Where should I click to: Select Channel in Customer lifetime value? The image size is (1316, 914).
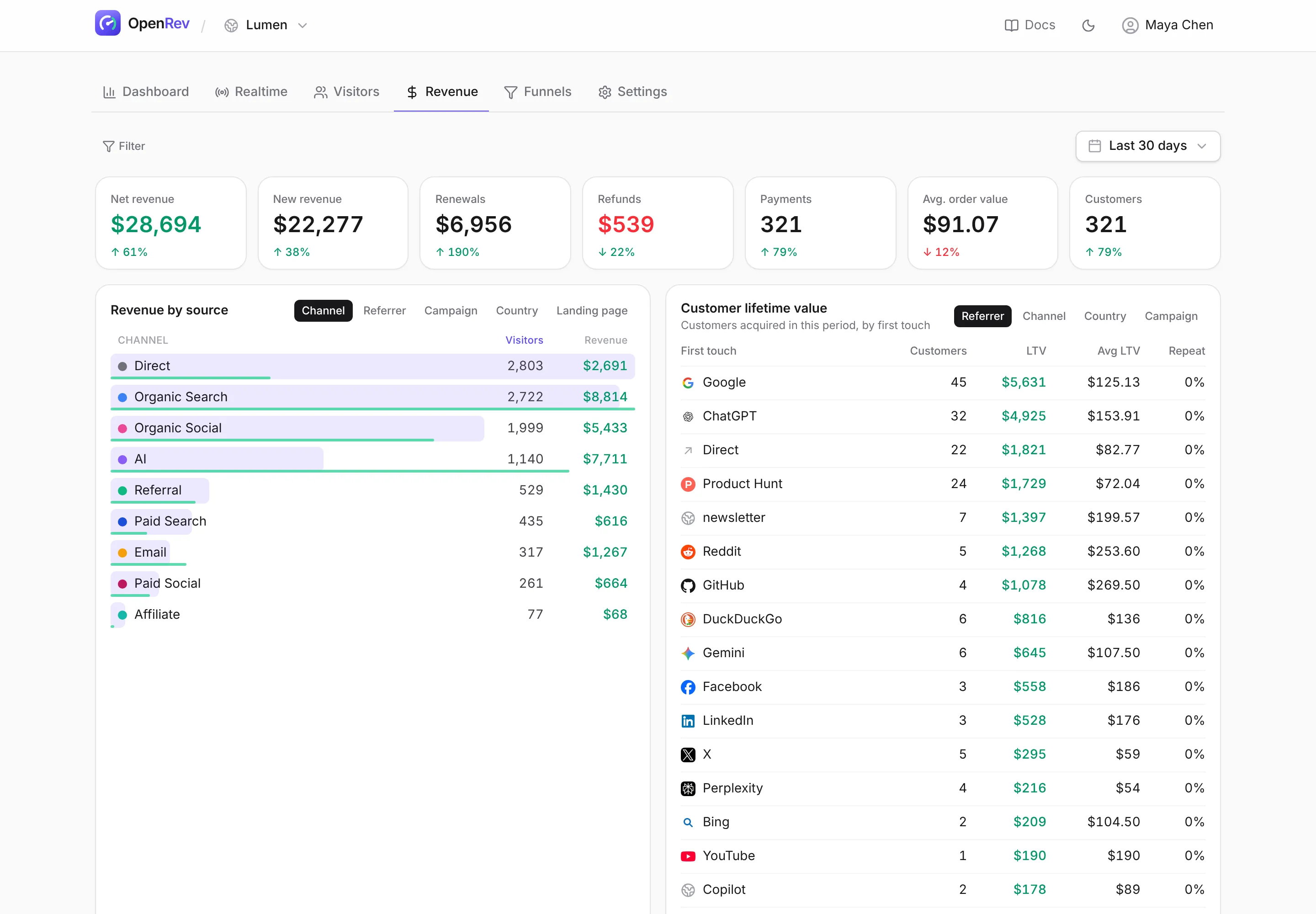pos(1044,316)
